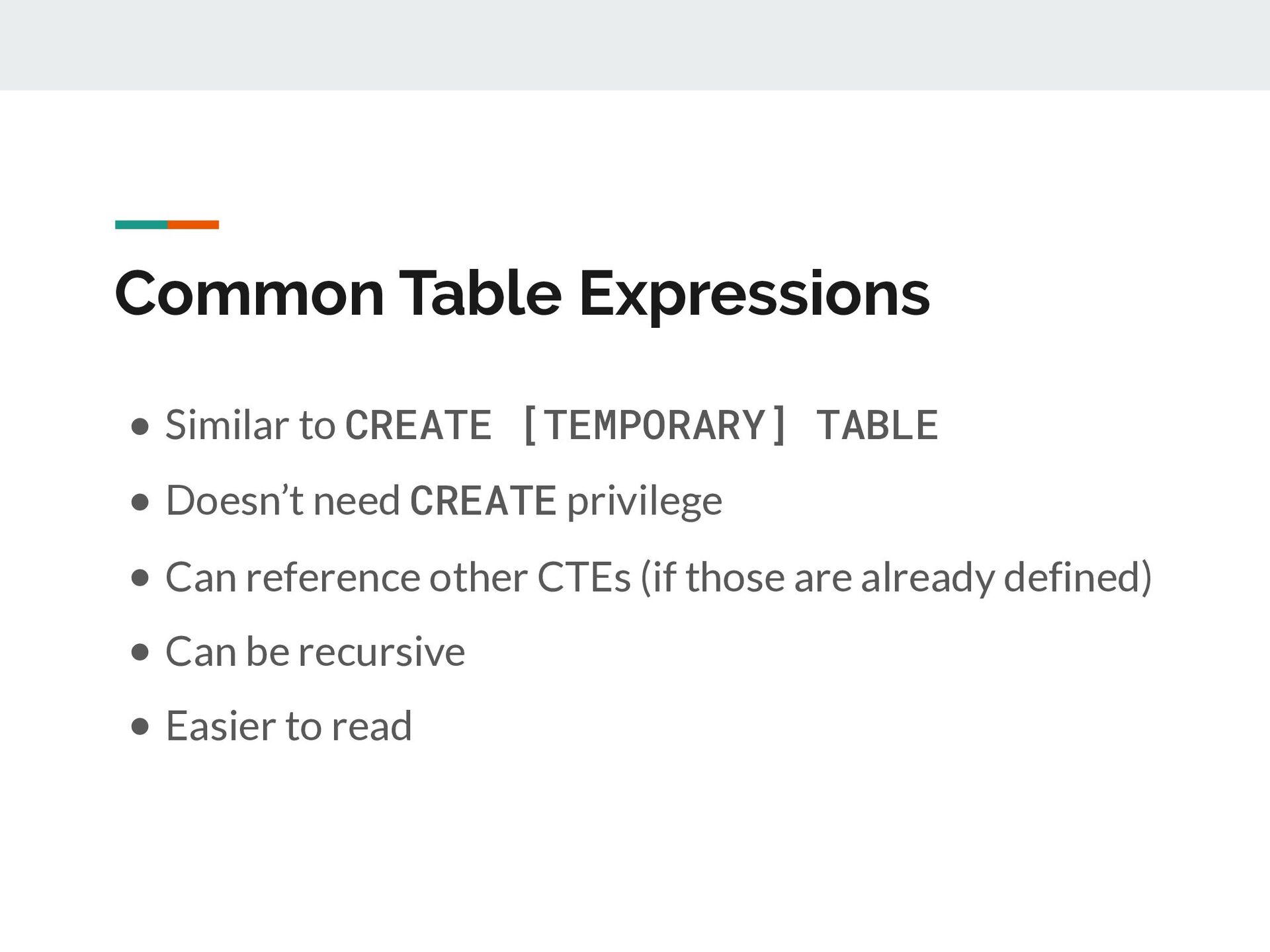1270x952 pixels.
Task: Click the TABLE code keyword in first bullet
Action: [x=877, y=424]
